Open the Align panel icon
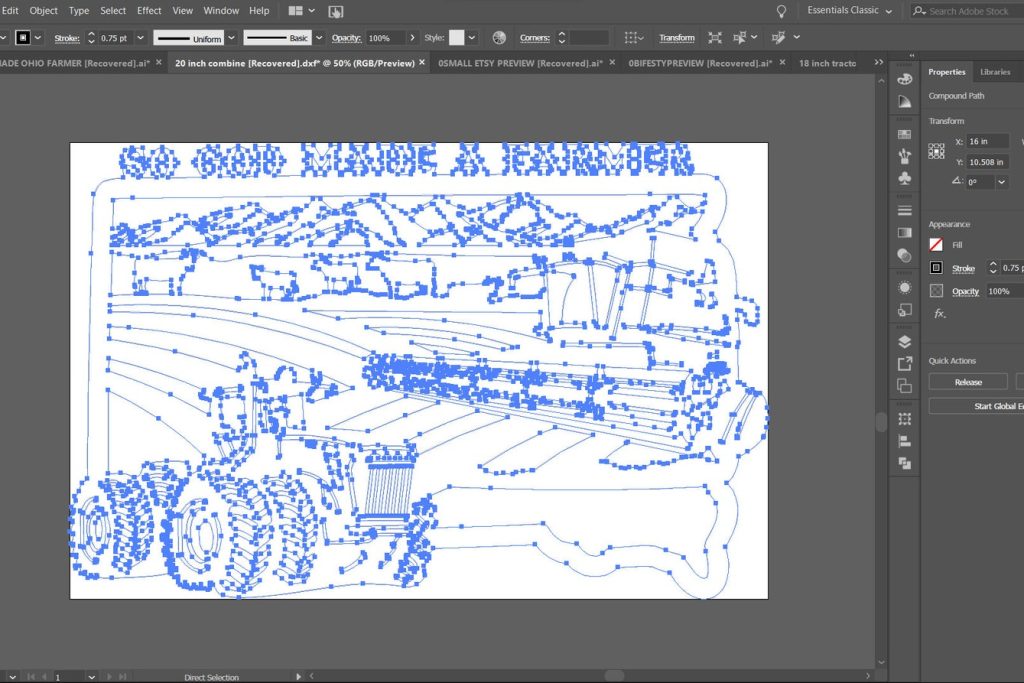Viewport: 1024px width, 683px height. coord(905,440)
